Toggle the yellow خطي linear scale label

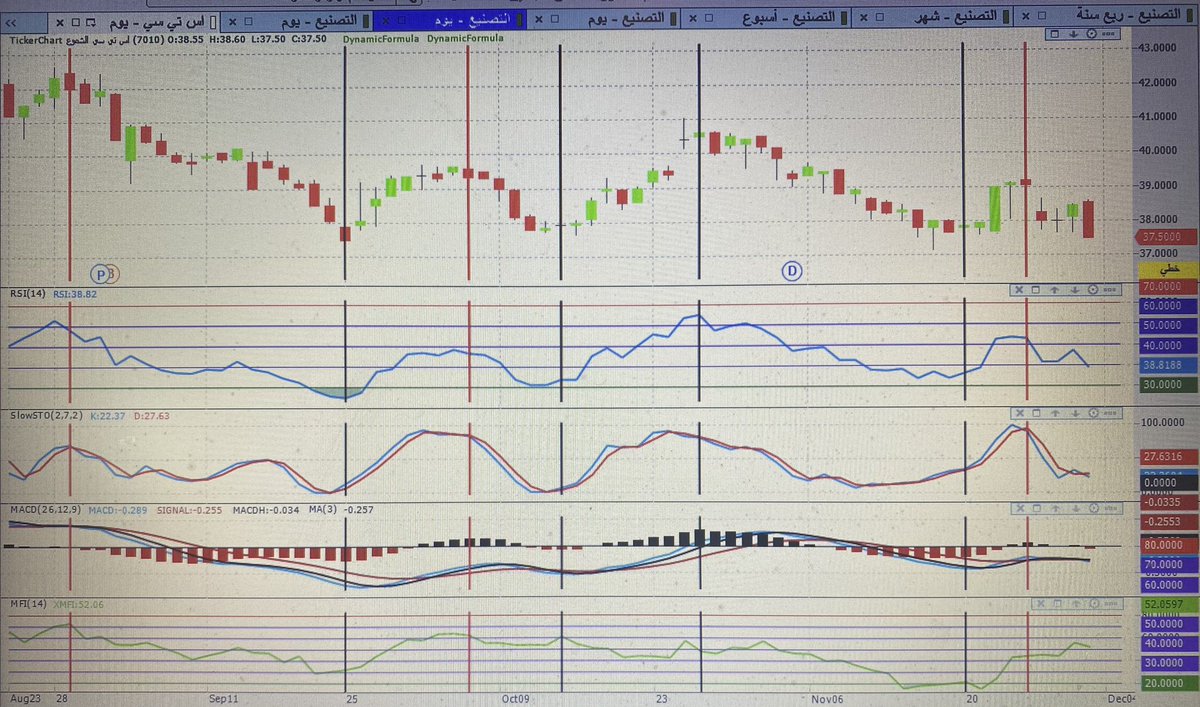pos(1168,270)
